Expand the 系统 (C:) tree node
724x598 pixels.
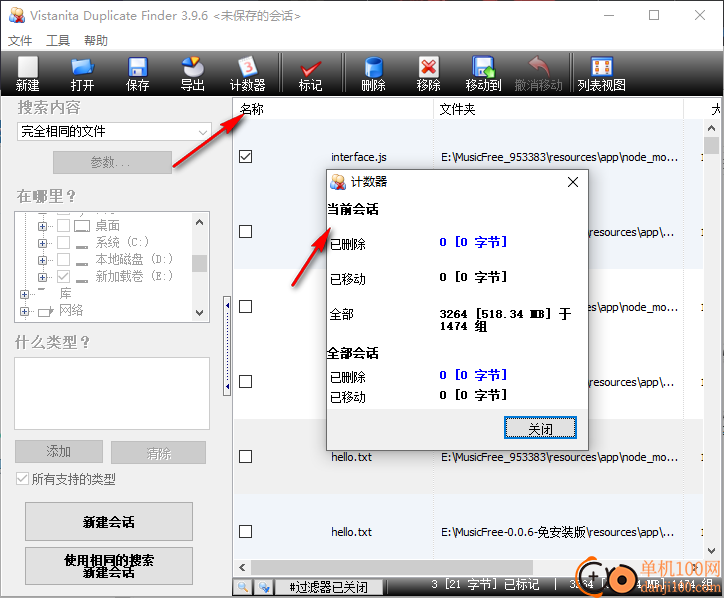[x=42, y=243]
